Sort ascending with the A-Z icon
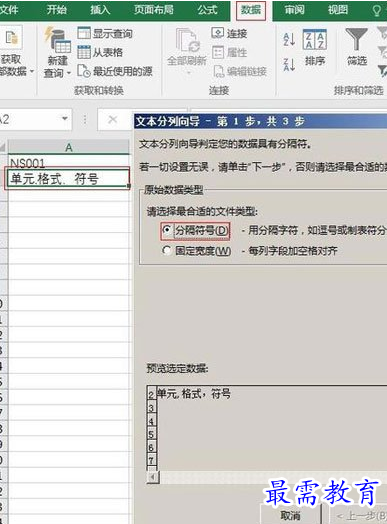387x524 pixels. tap(289, 39)
